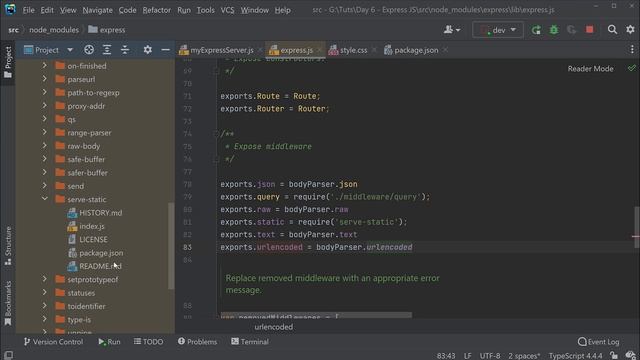
Task: Close the package.json editor tab
Action: tap(445, 50)
